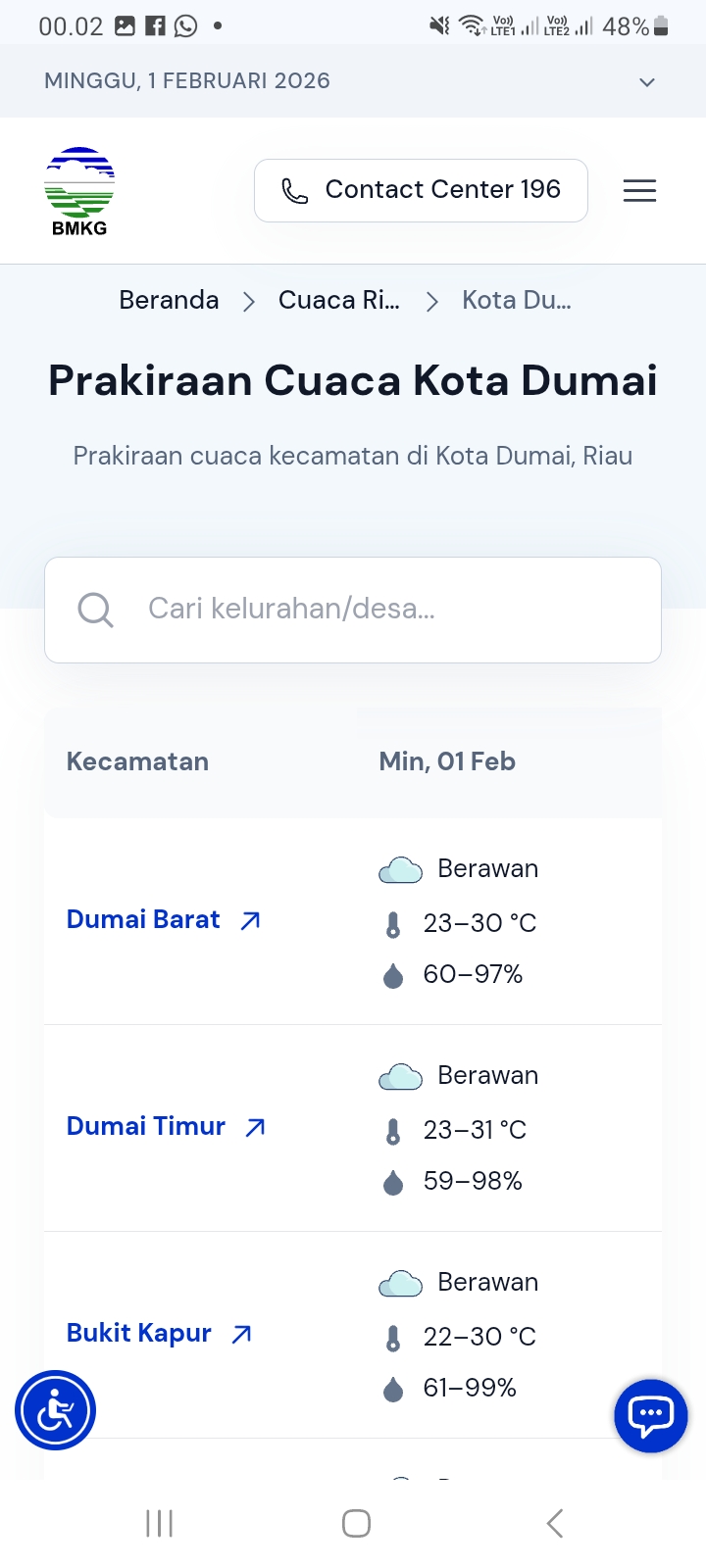Open the accessibility widget
Screen dimensions: 706x1568
click(x=56, y=1411)
